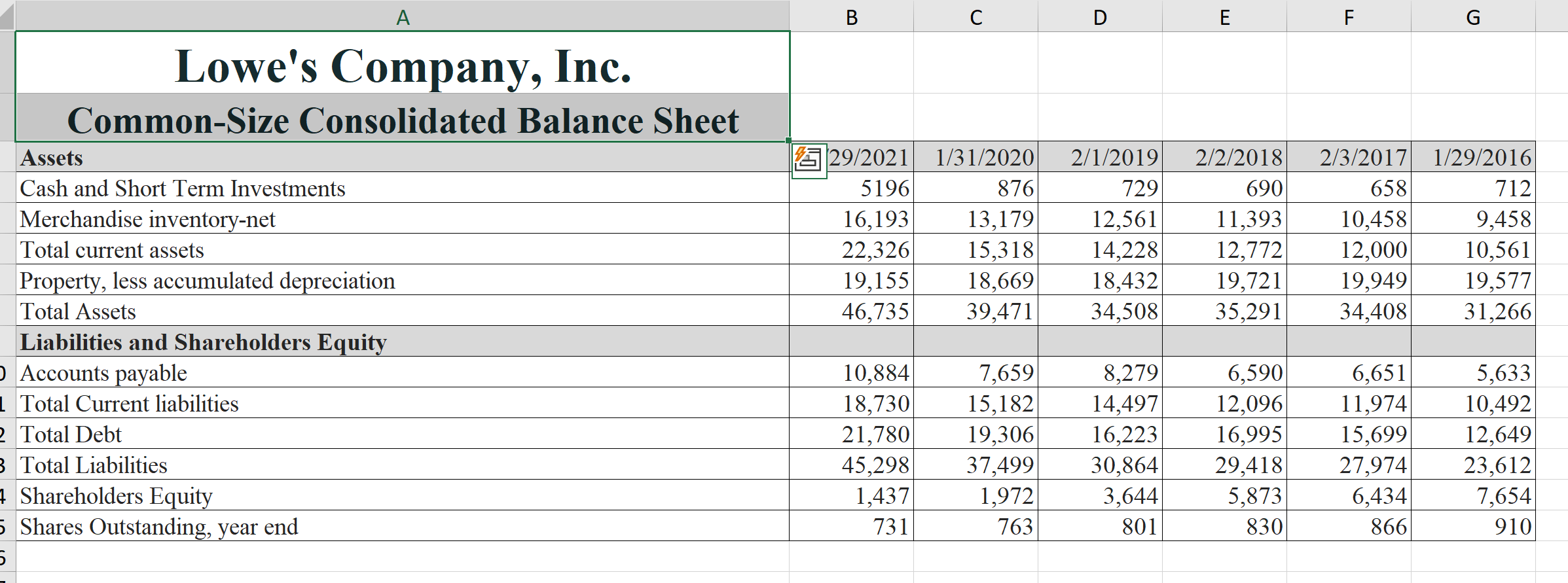Click shares outstanding 731 cell
Viewport: 1568px width, 583px height.
852,526
